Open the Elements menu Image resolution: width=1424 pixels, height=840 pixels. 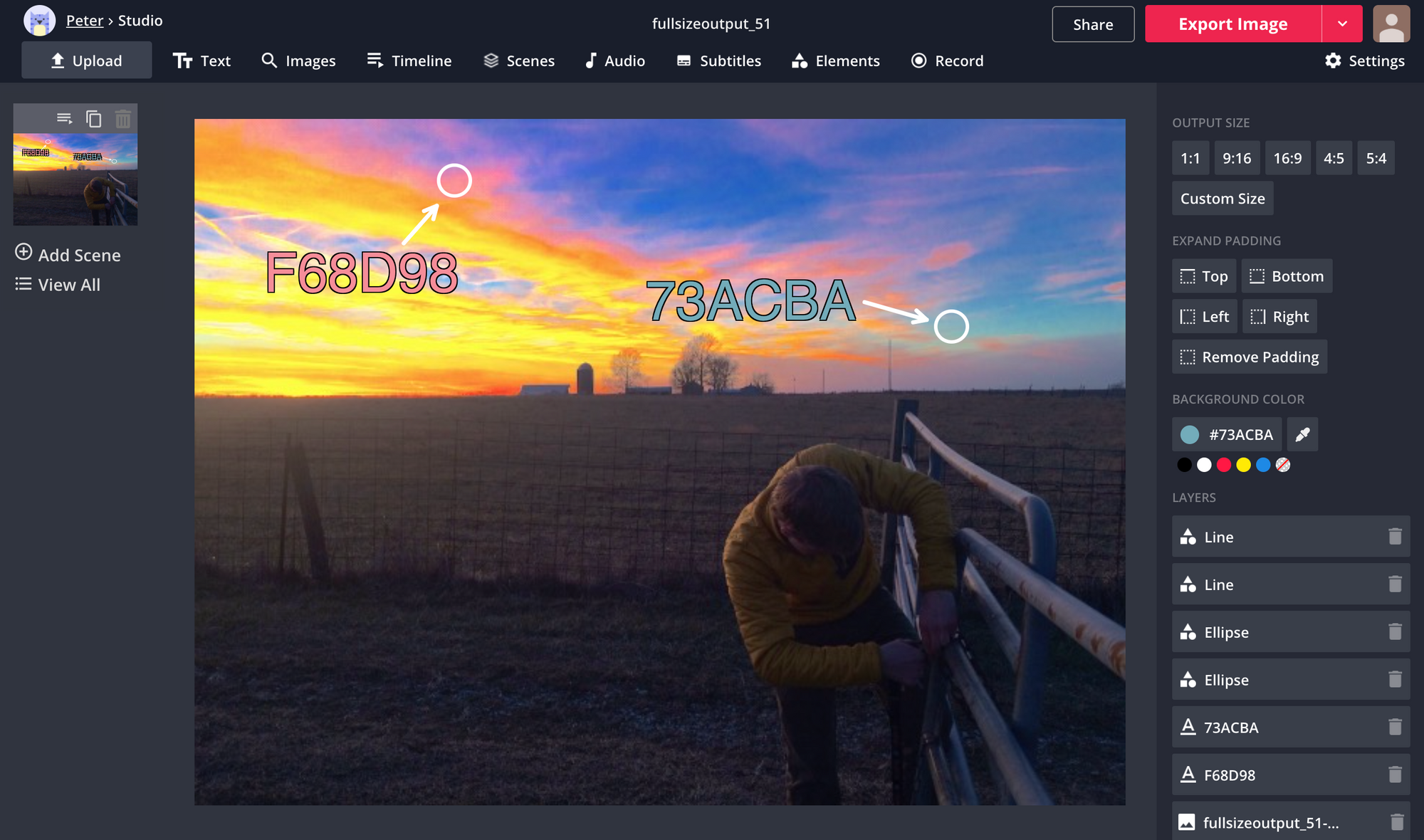(x=836, y=61)
